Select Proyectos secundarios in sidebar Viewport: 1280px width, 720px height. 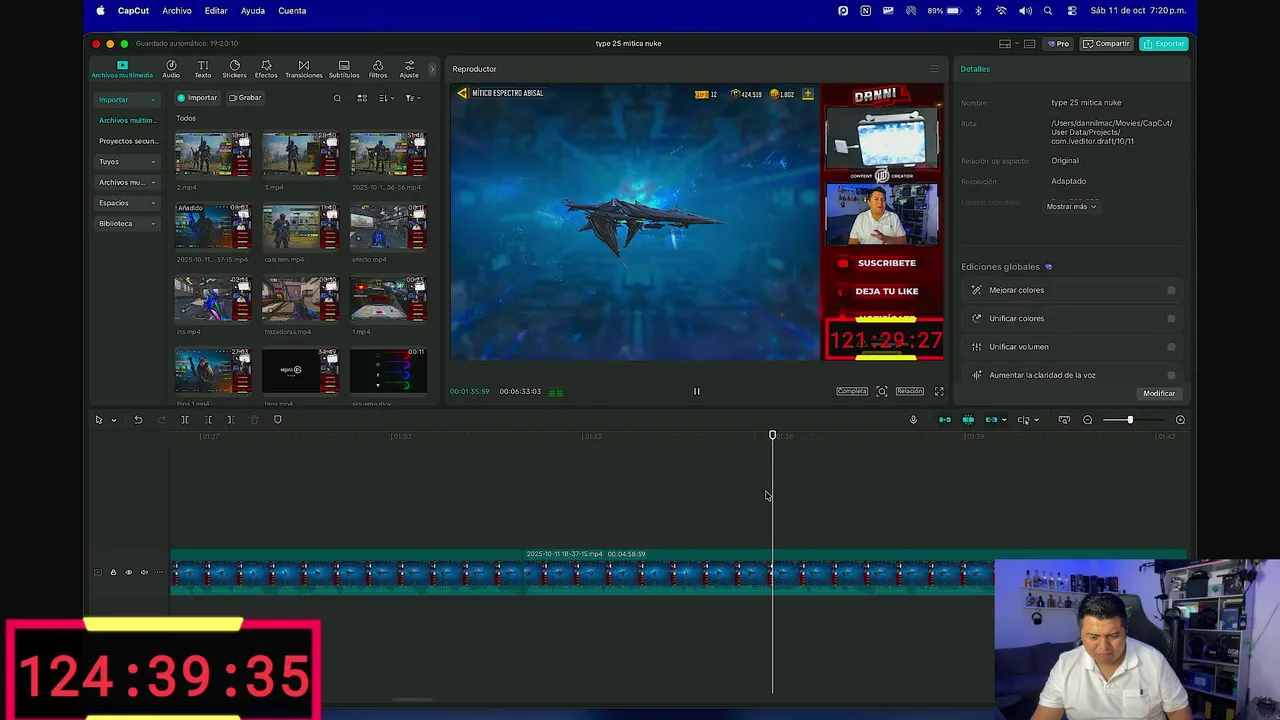click(128, 141)
